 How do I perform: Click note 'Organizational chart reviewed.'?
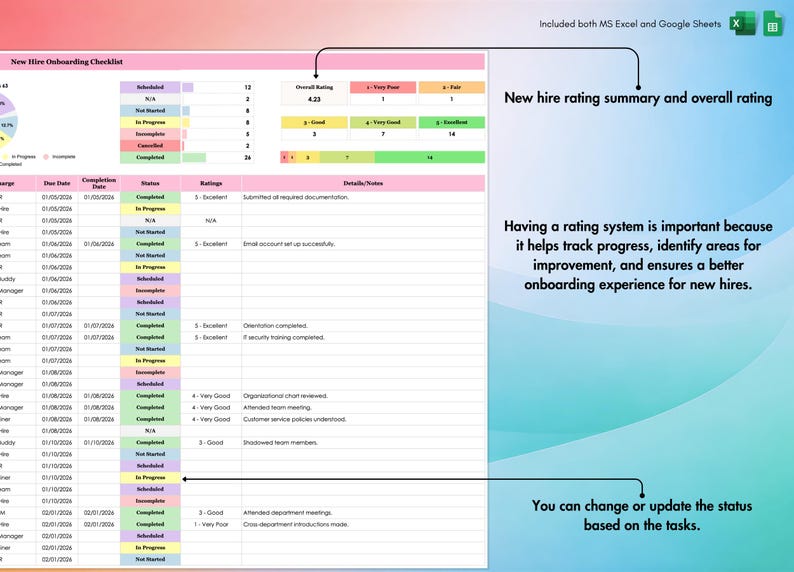click(x=285, y=396)
